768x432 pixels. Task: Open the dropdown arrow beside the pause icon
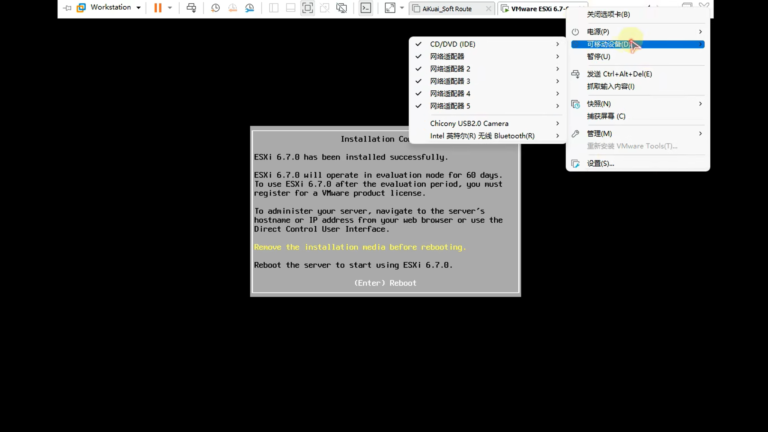pyautogui.click(x=170, y=8)
